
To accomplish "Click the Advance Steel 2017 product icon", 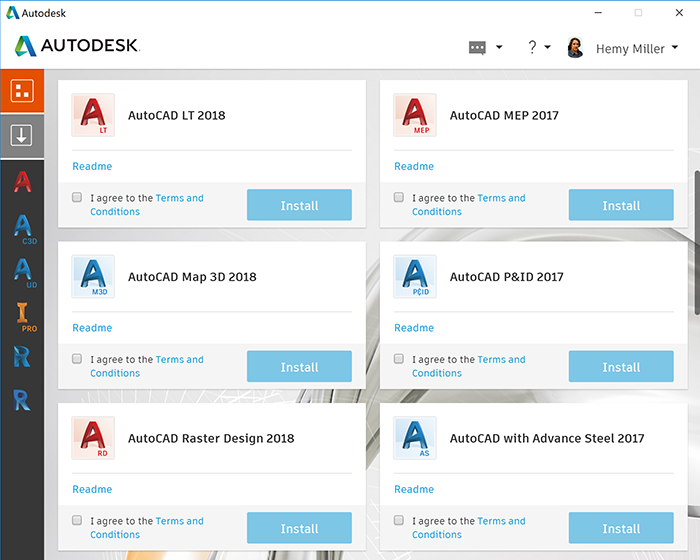I will (x=415, y=438).
